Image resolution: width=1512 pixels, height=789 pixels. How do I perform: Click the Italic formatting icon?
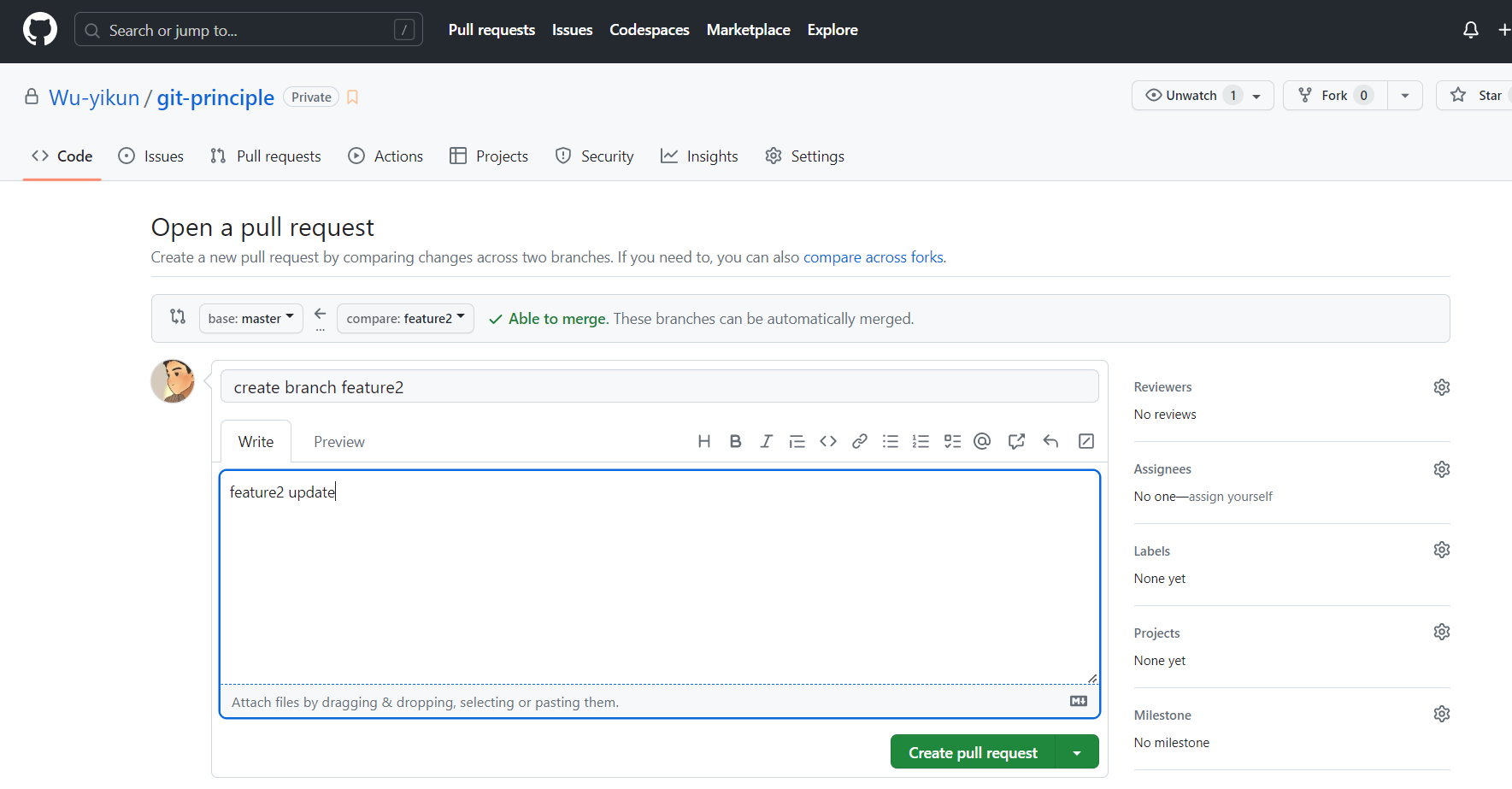(766, 441)
